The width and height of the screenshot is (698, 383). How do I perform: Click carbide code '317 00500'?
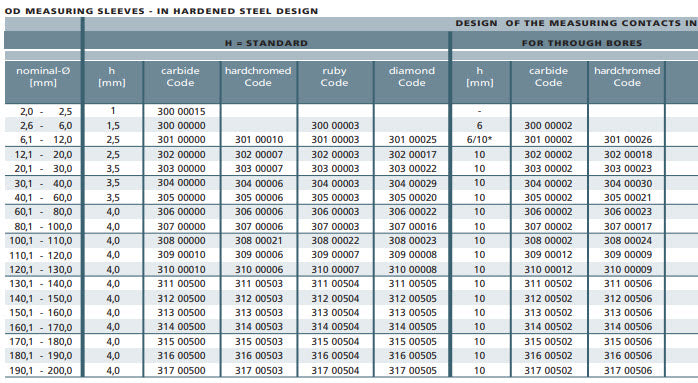pos(181,371)
